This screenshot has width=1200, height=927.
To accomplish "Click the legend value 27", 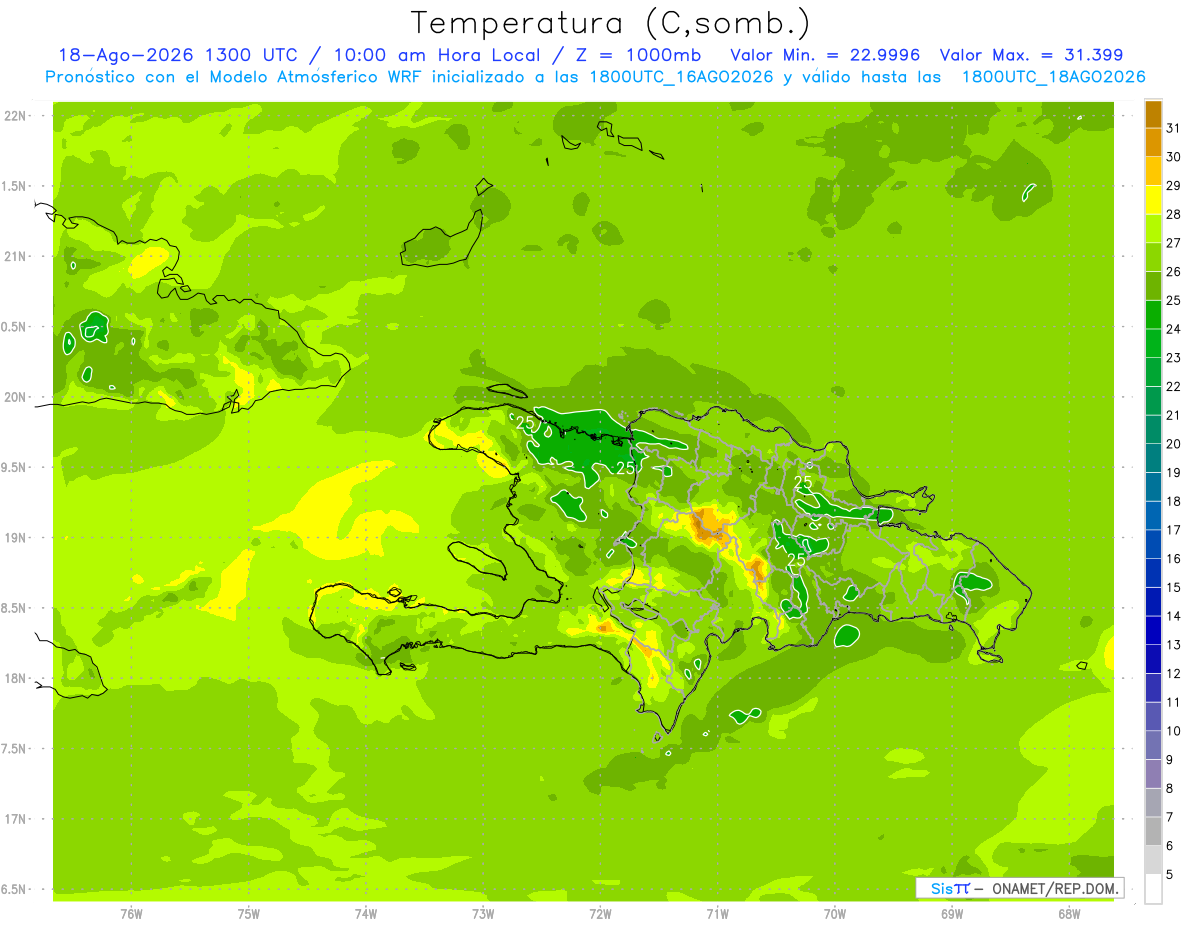I will click(x=1174, y=243).
